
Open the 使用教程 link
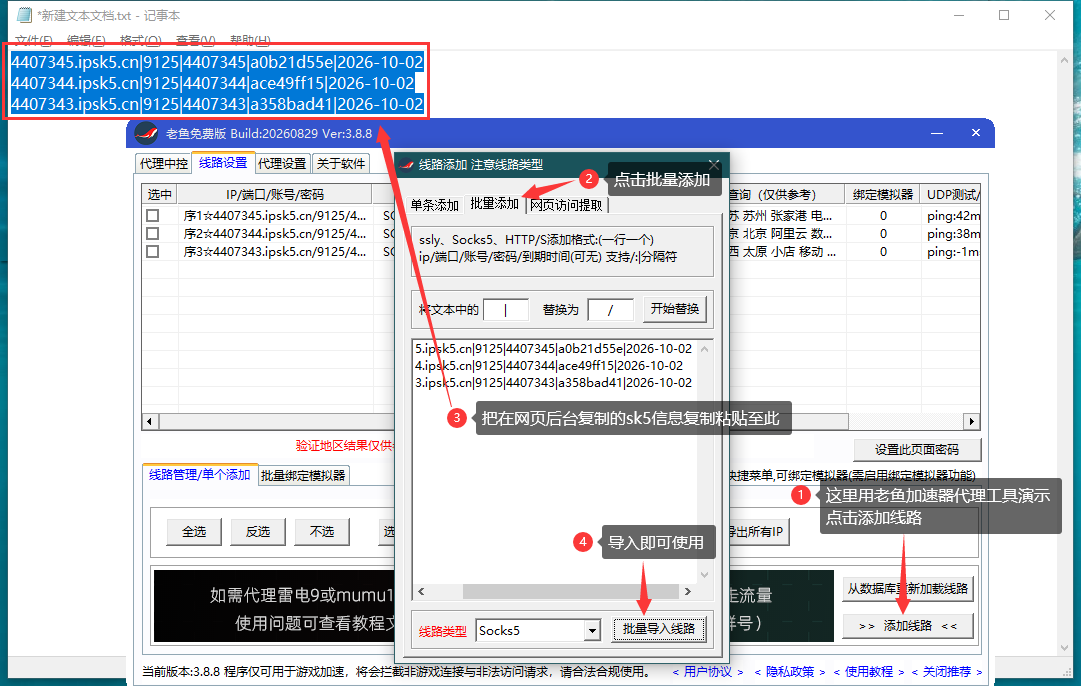click(x=869, y=672)
